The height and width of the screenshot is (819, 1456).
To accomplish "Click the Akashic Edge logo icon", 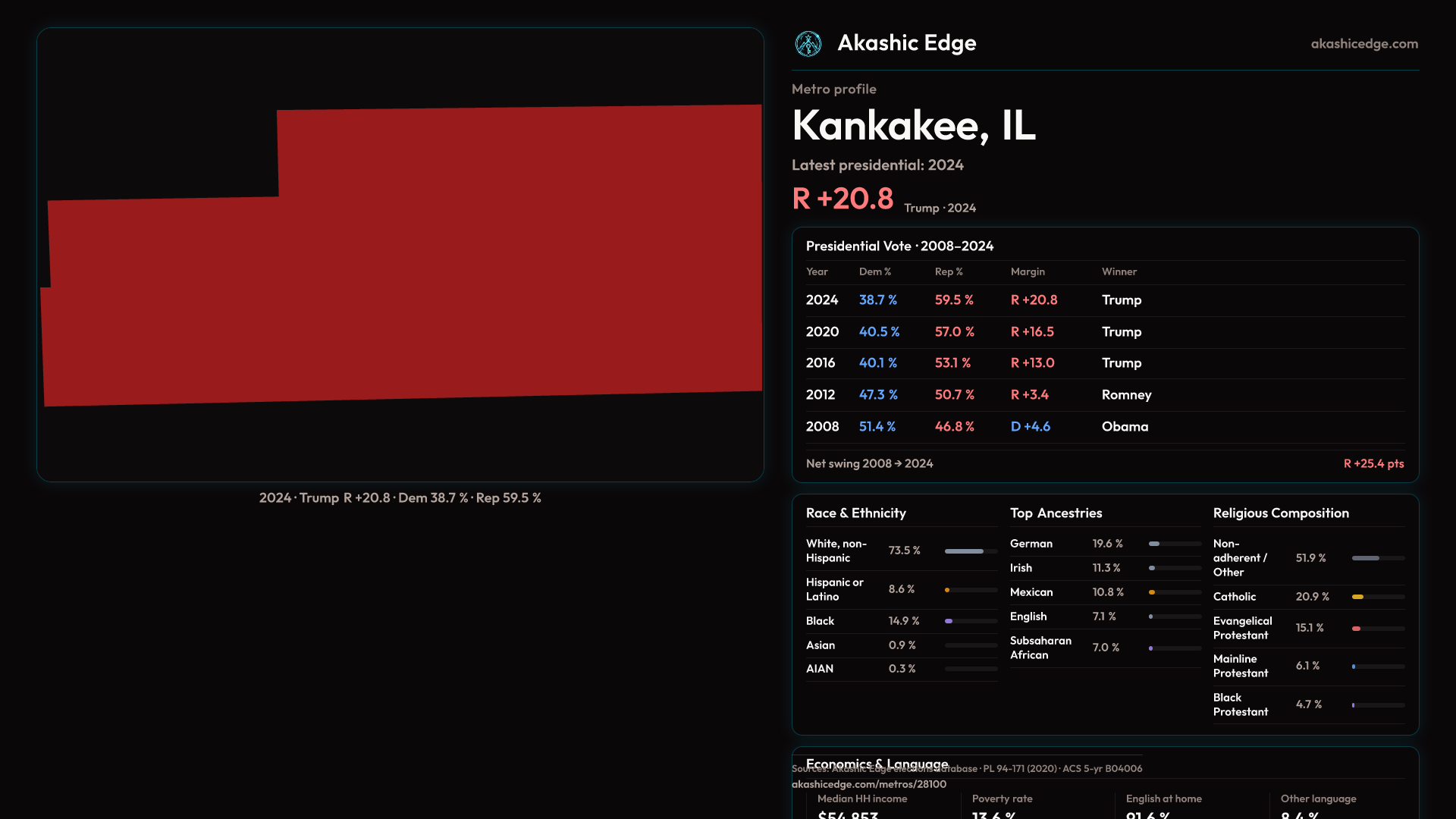I will tap(808, 44).
